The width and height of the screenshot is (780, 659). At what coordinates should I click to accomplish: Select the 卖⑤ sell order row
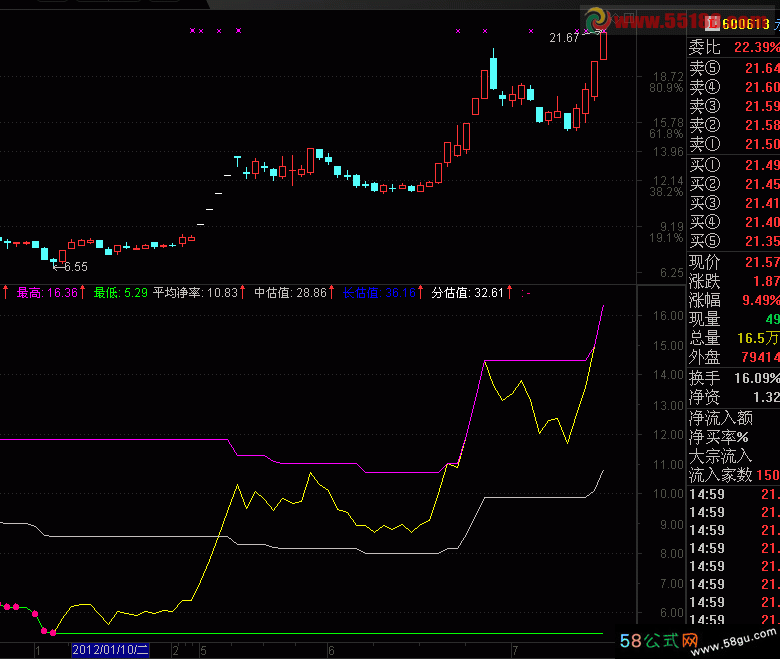pyautogui.click(x=733, y=69)
